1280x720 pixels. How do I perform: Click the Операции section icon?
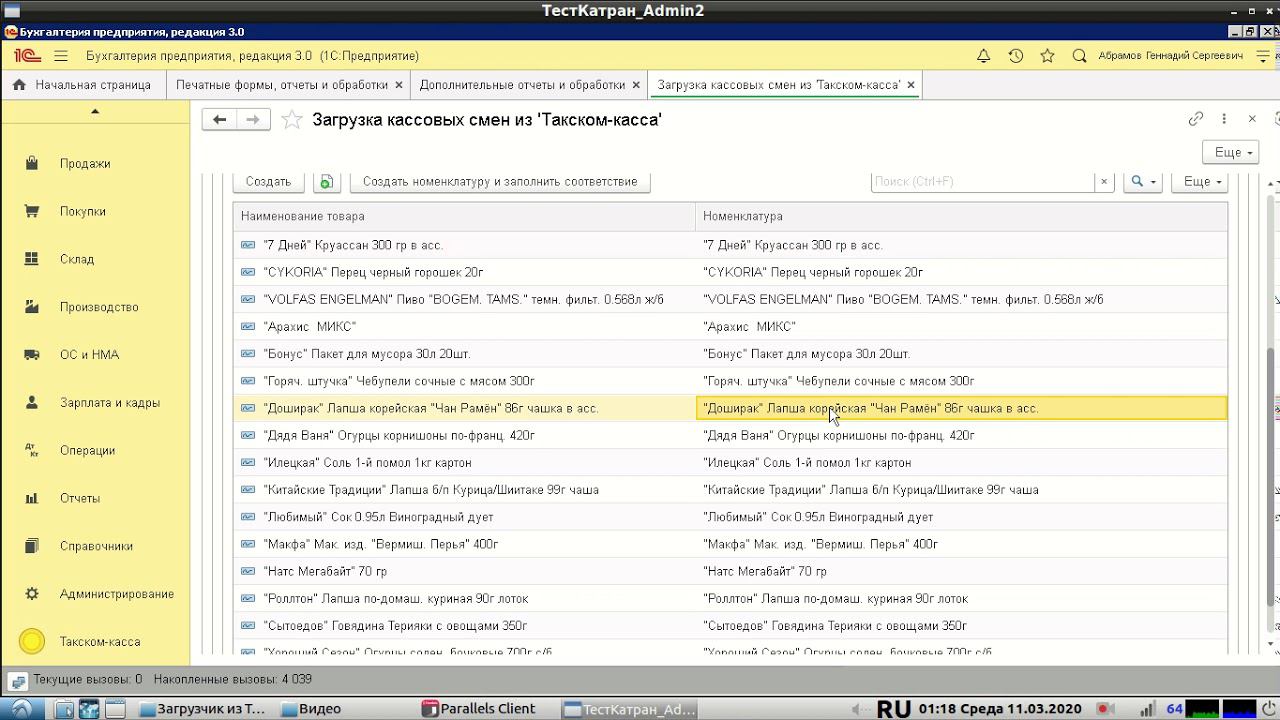31,451
